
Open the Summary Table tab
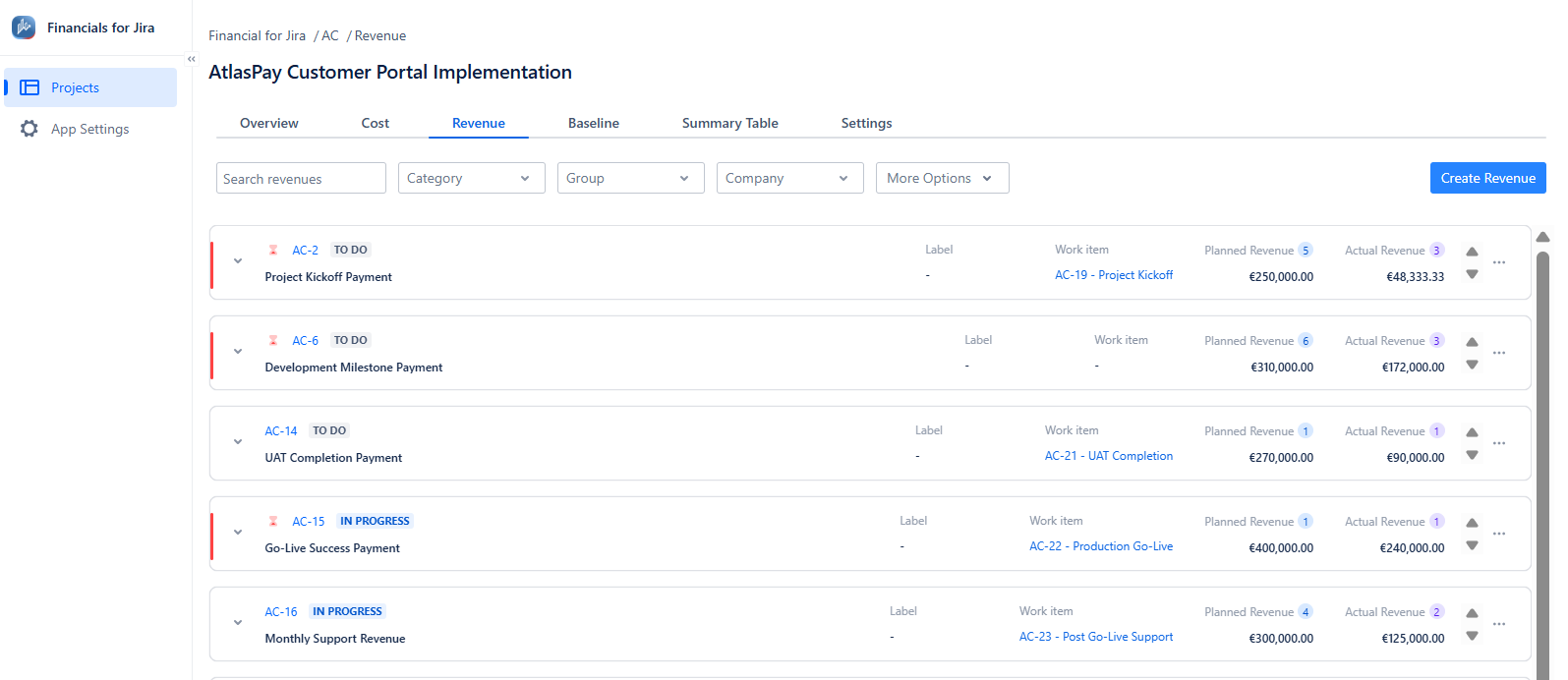[x=730, y=123]
